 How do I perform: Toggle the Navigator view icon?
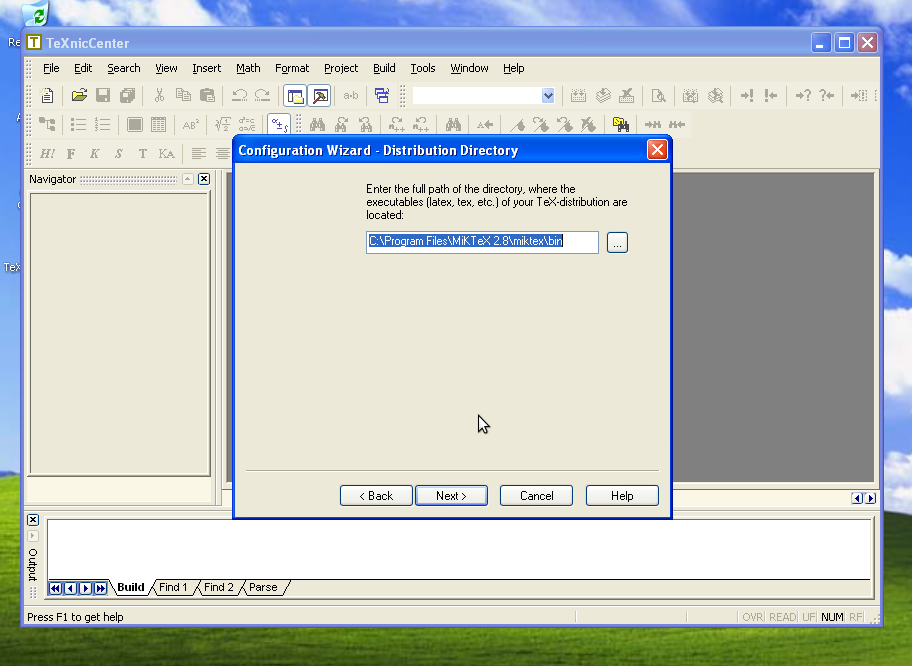(295, 96)
